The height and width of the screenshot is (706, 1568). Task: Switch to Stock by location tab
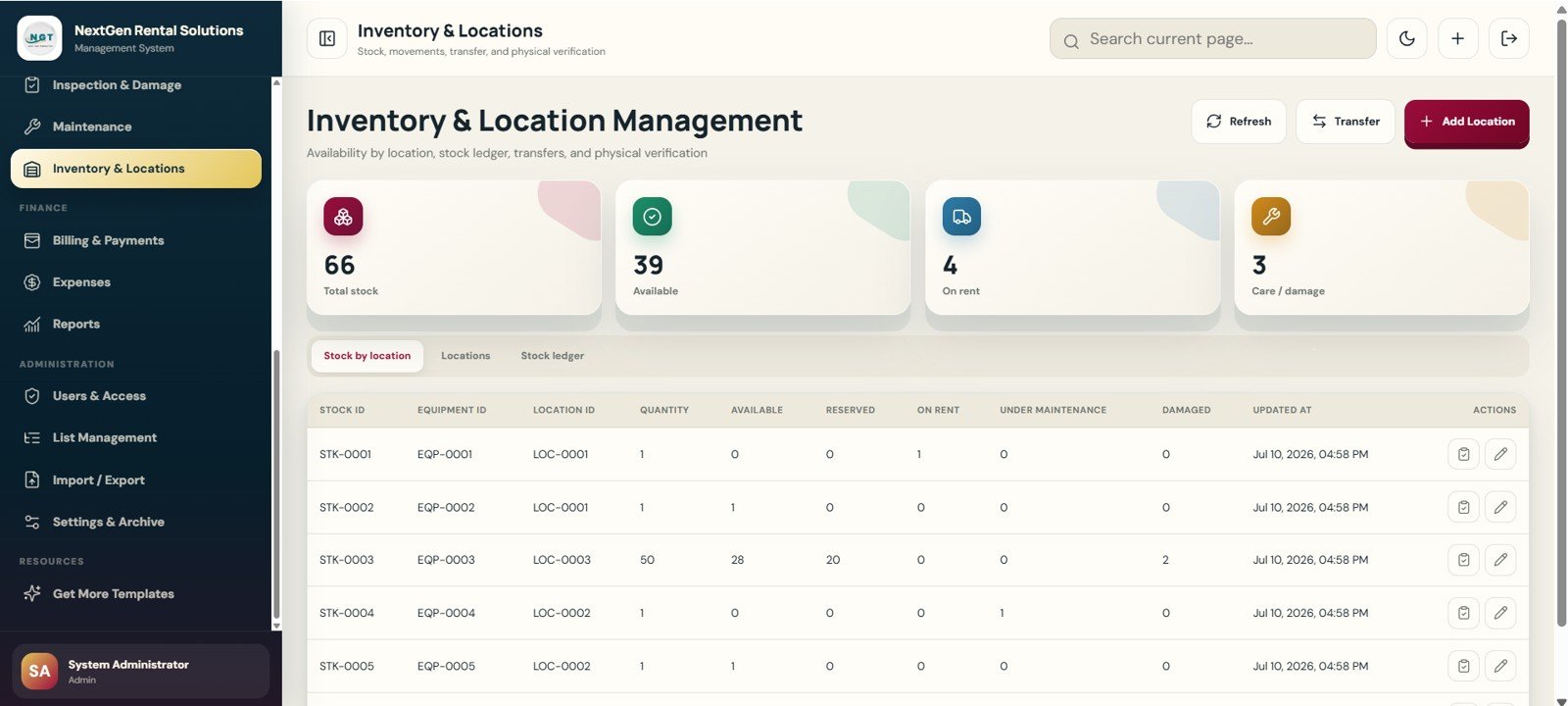(367, 356)
